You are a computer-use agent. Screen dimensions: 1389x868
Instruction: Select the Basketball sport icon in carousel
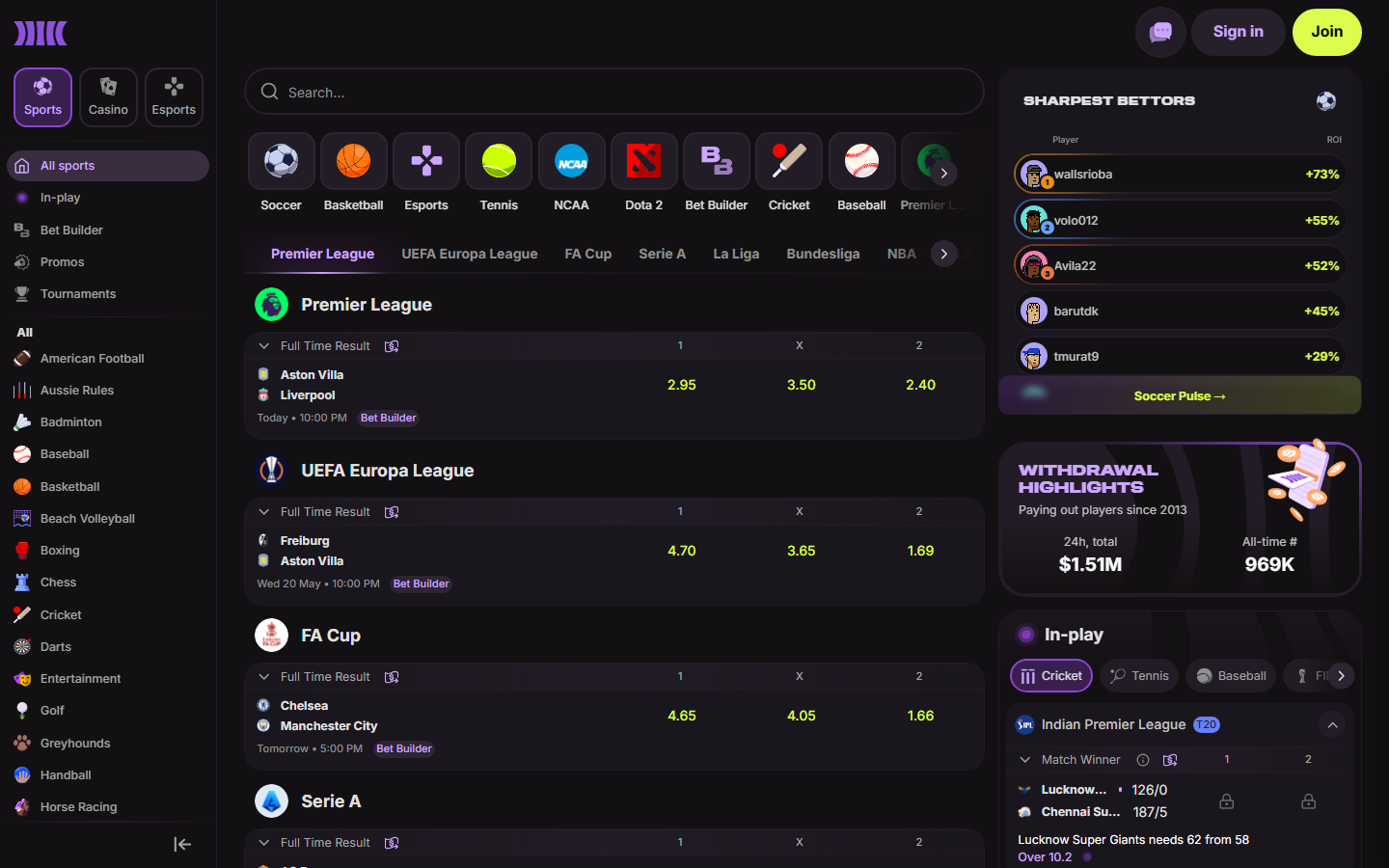click(354, 161)
